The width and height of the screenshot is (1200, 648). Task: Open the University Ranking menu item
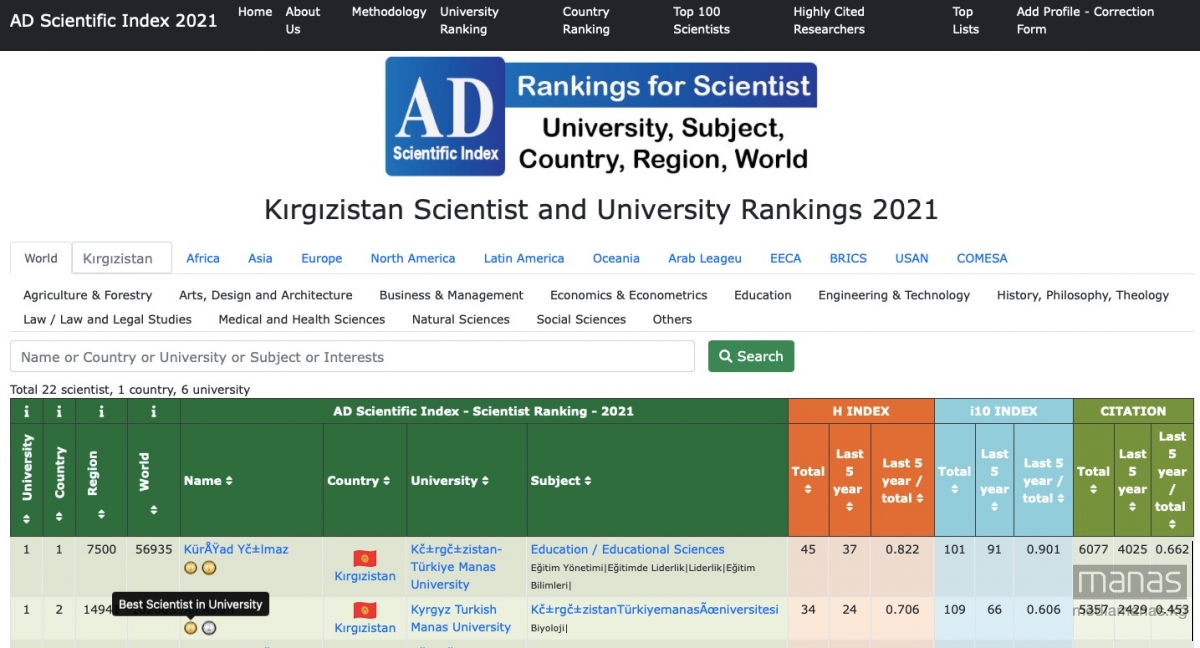pyautogui.click(x=469, y=20)
